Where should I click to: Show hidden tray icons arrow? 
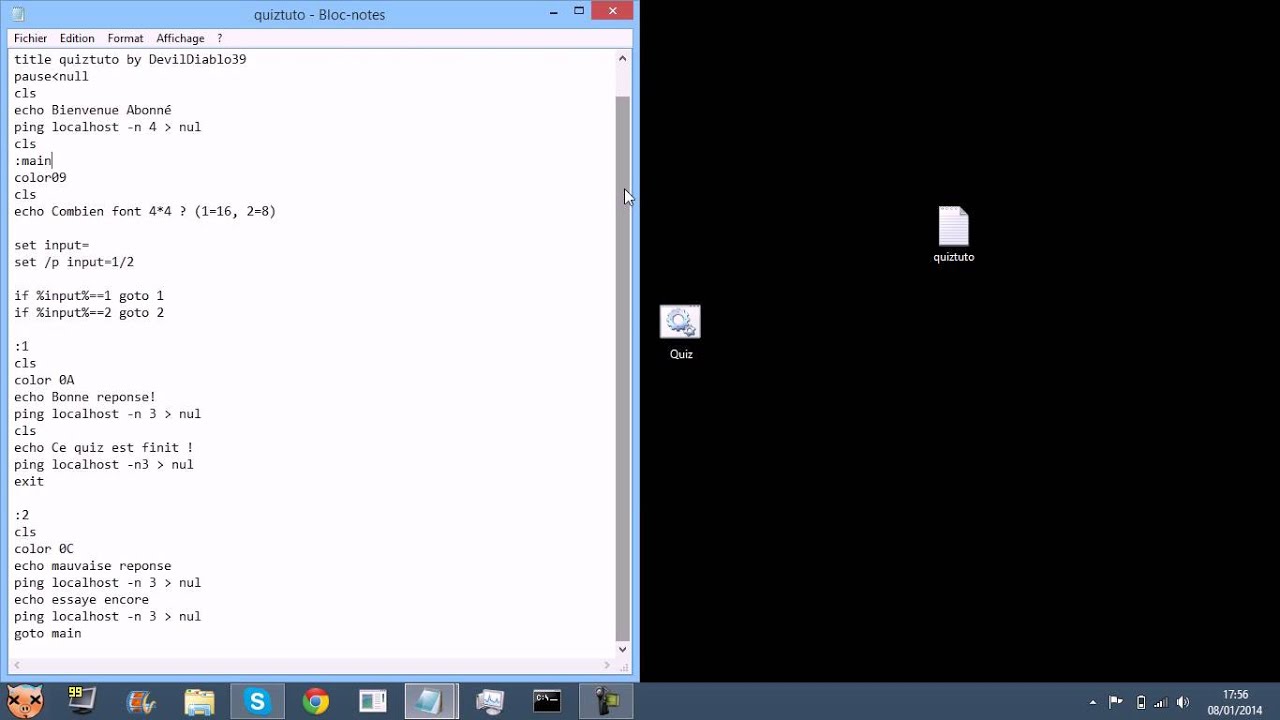point(1093,702)
